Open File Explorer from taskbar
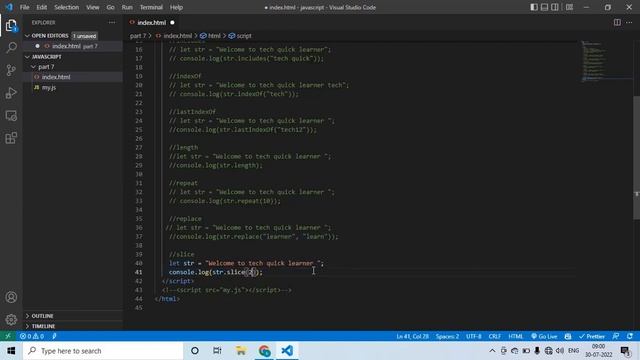 click(241, 351)
